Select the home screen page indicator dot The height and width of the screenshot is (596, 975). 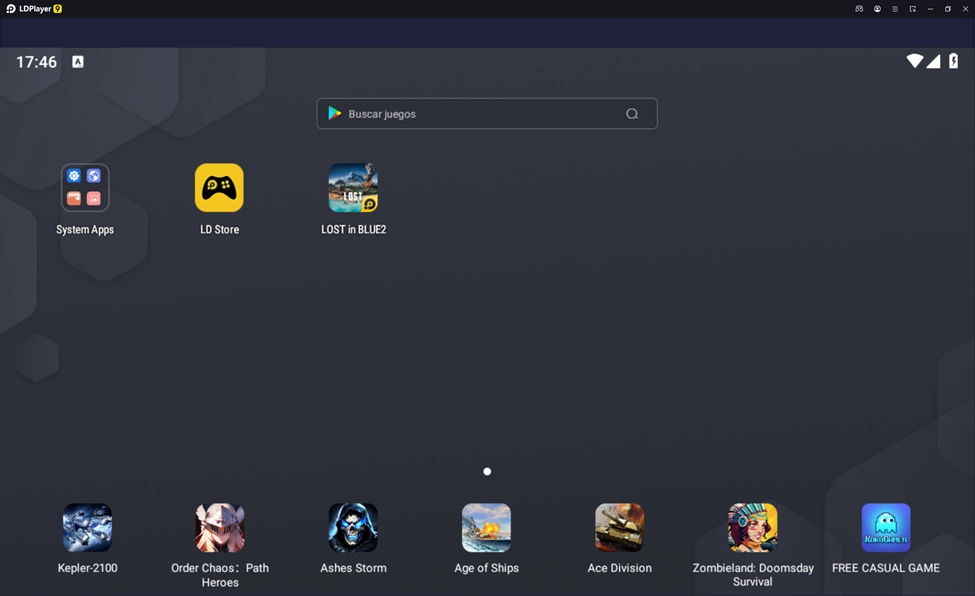coord(487,472)
